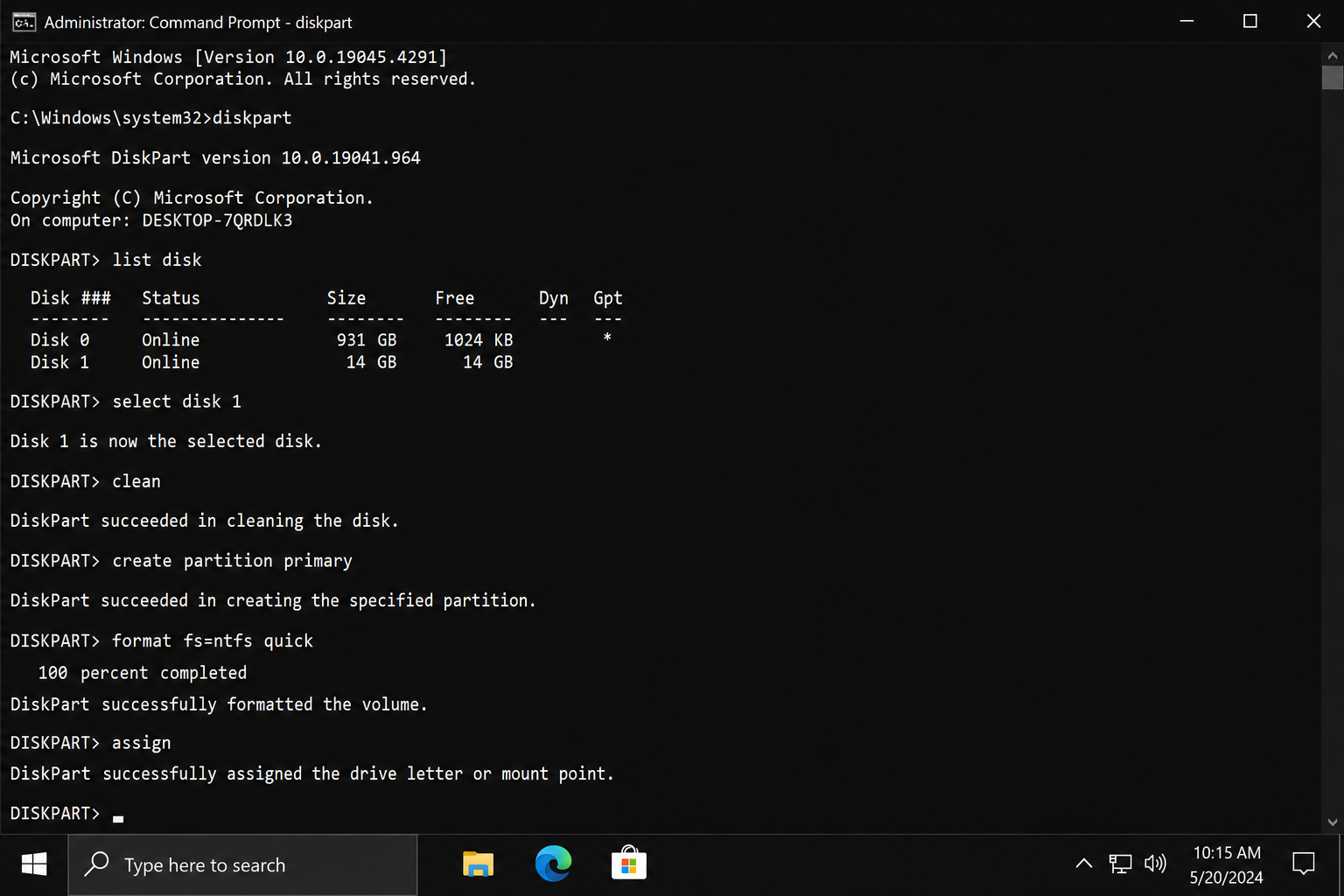Open the Windows Start menu
Image resolution: width=1344 pixels, height=896 pixels.
(x=34, y=864)
